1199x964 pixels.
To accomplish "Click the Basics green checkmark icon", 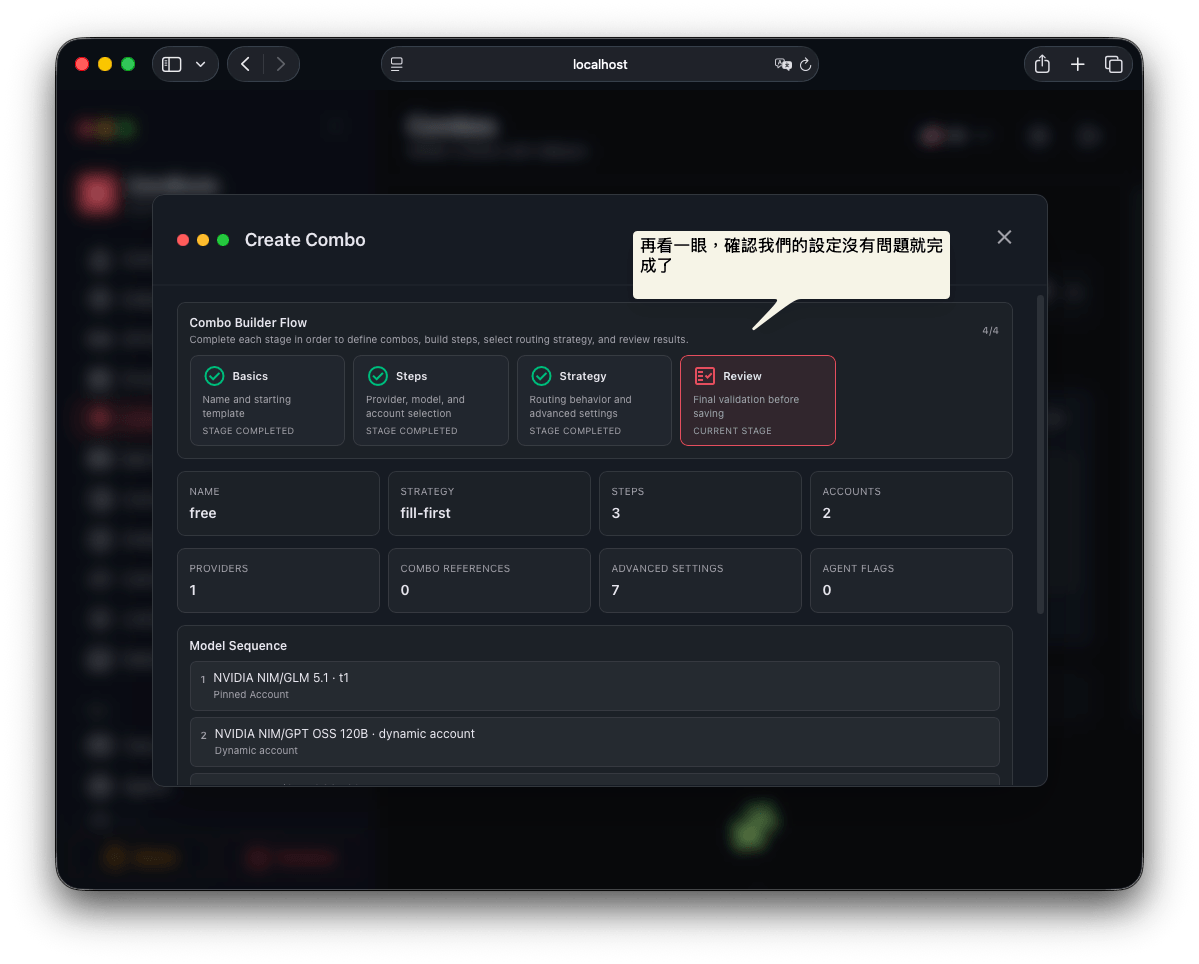I will click(x=214, y=376).
